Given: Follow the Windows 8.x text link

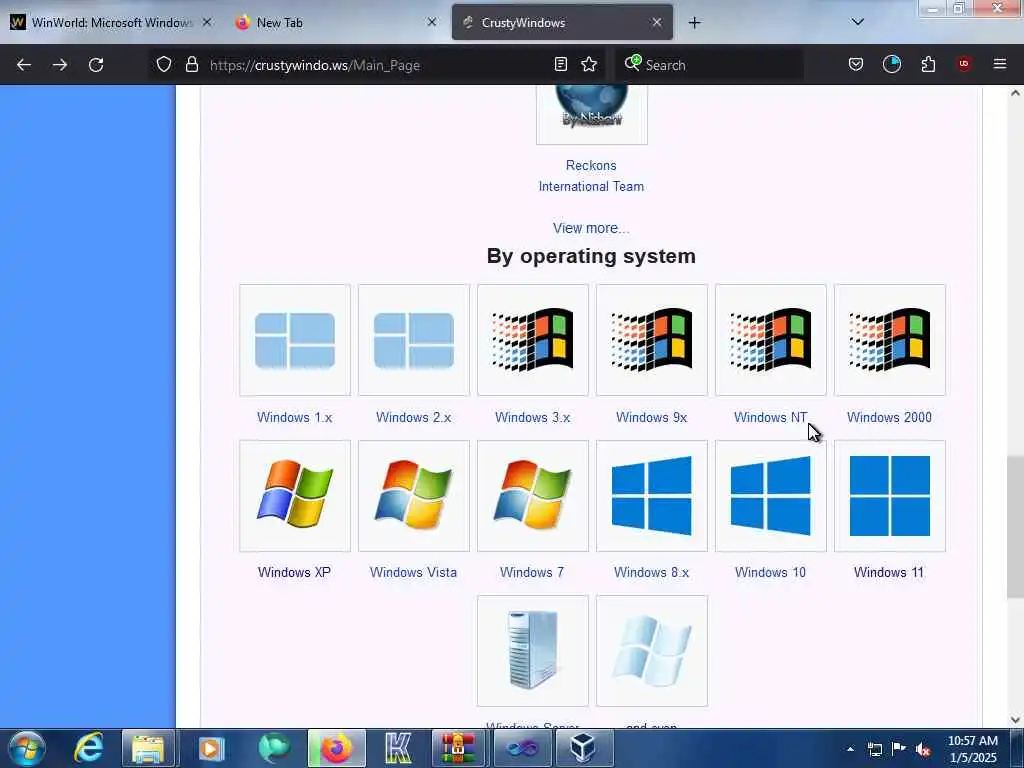Looking at the screenshot, I should click(x=652, y=572).
